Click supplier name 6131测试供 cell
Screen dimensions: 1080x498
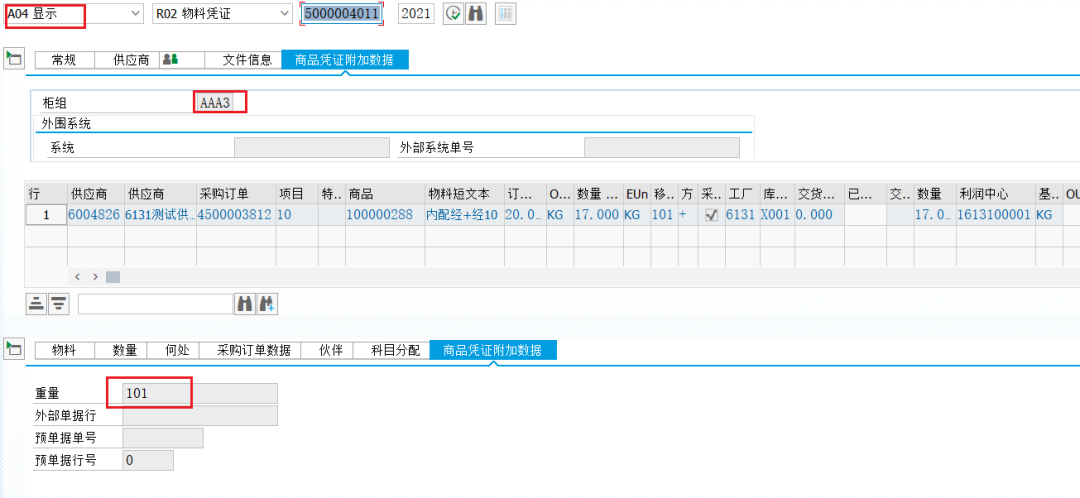160,215
